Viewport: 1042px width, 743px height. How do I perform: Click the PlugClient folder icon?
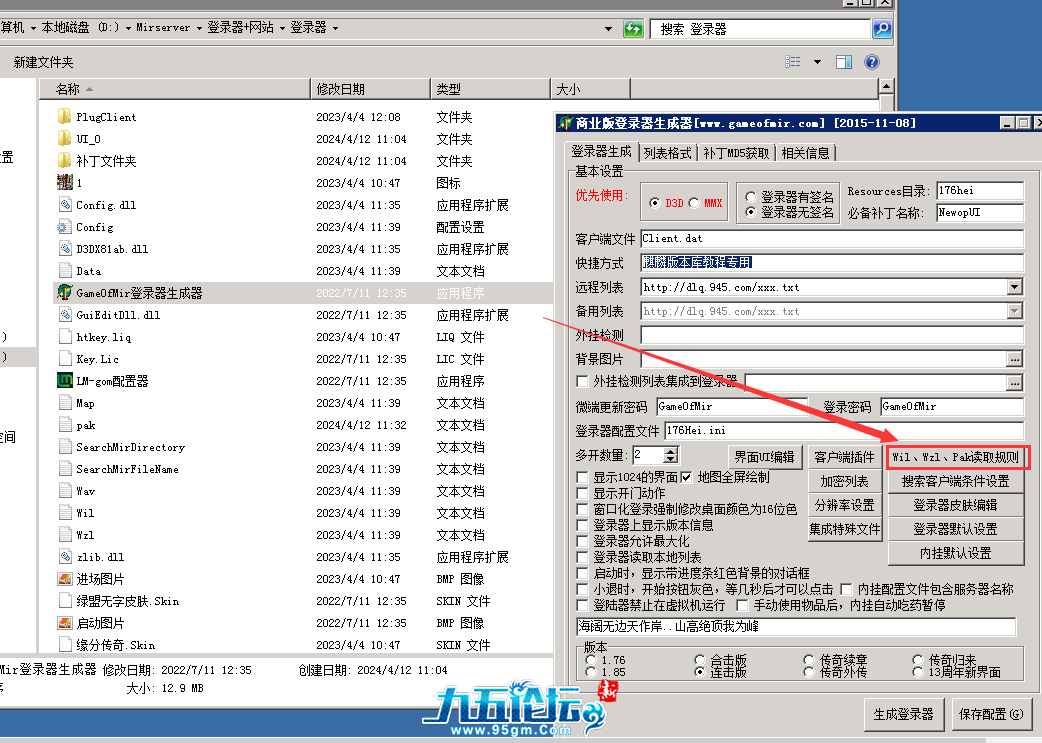tap(64, 117)
